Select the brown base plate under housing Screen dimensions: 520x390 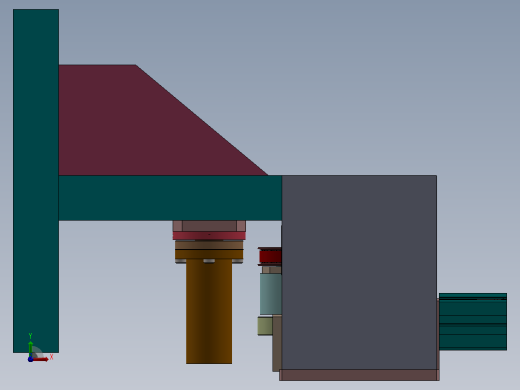(359, 375)
